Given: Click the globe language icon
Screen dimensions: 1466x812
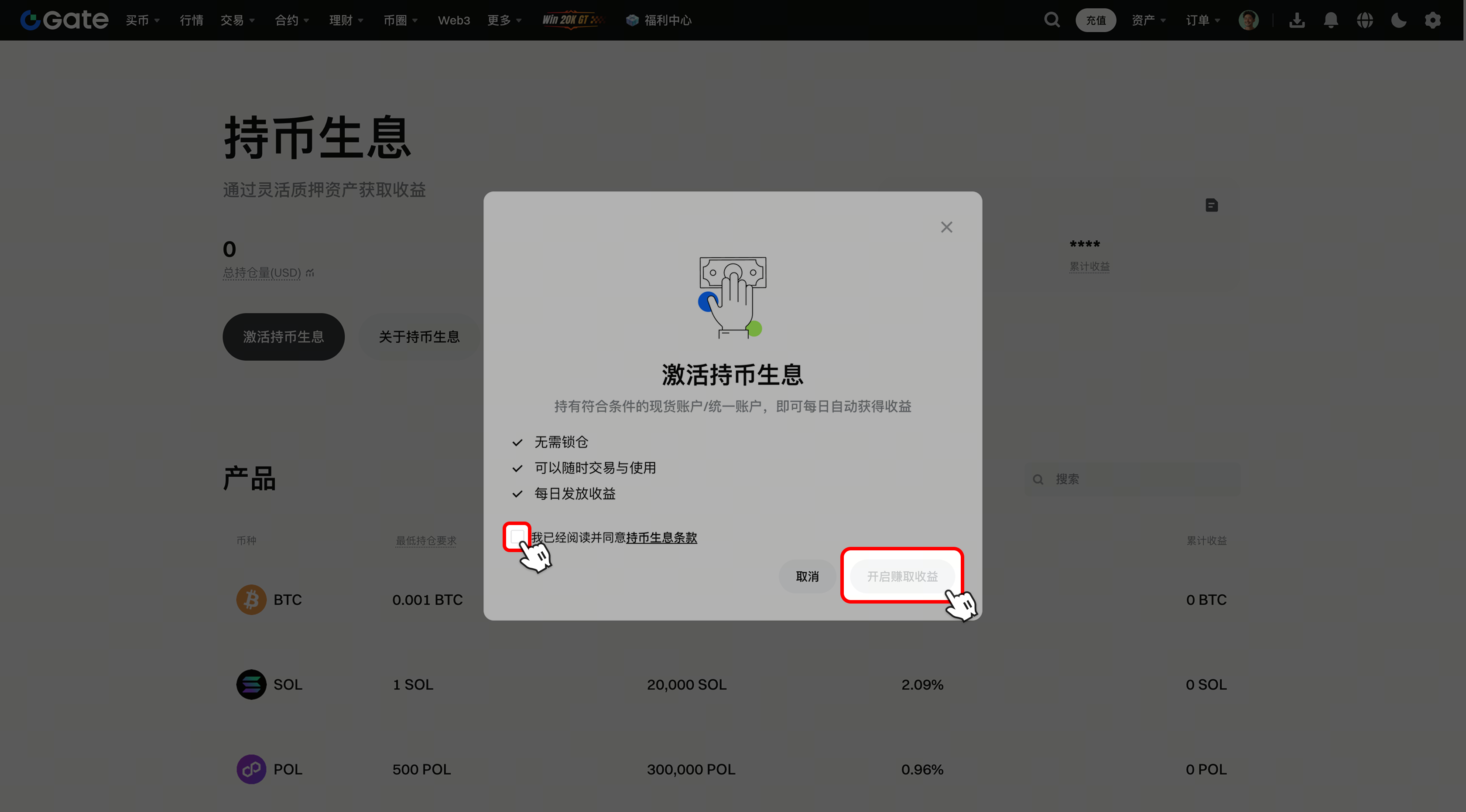Looking at the screenshot, I should click(x=1365, y=20).
